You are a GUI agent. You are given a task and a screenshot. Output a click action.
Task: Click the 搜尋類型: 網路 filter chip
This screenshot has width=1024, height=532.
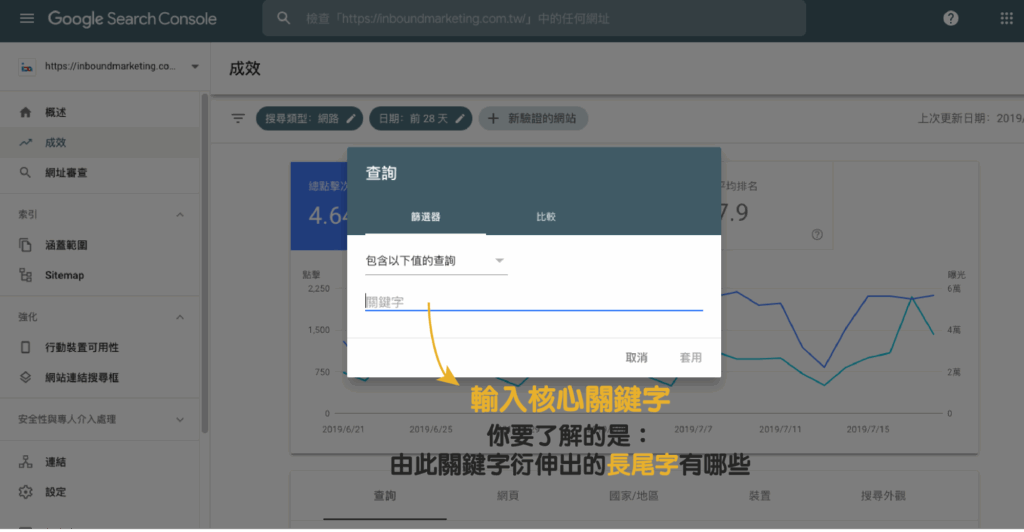click(x=309, y=118)
